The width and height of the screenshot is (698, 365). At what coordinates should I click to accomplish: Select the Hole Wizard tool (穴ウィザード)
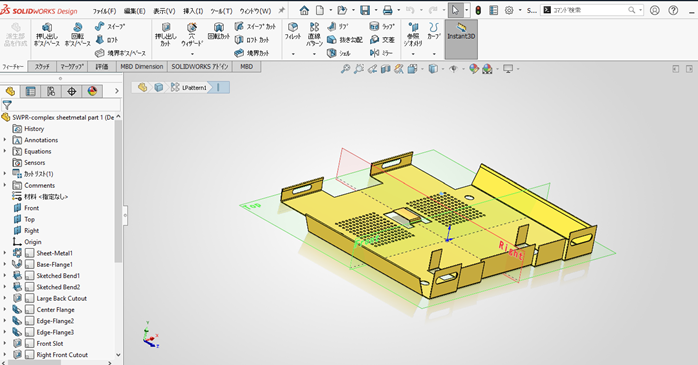coord(192,35)
